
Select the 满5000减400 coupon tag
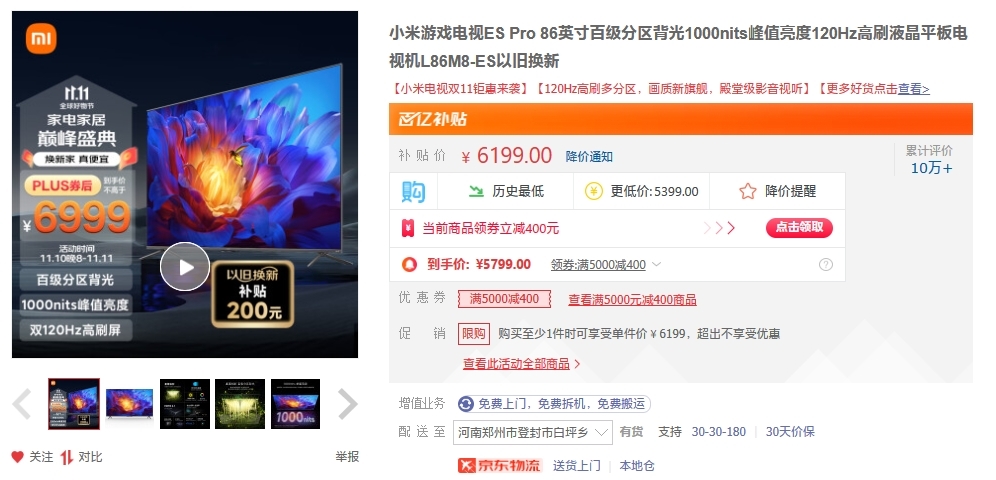pos(504,299)
